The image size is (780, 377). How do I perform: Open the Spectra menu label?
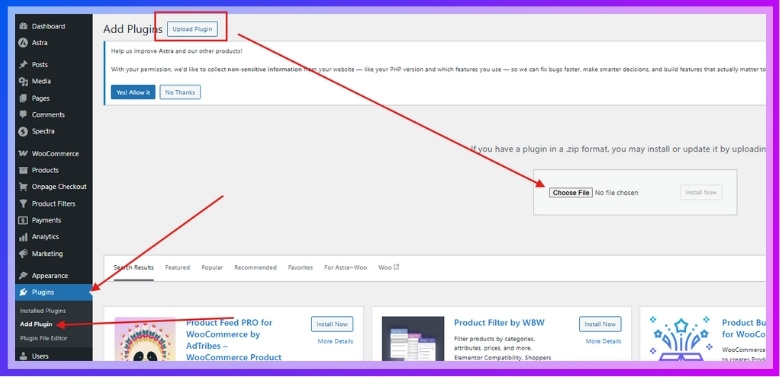coord(43,132)
